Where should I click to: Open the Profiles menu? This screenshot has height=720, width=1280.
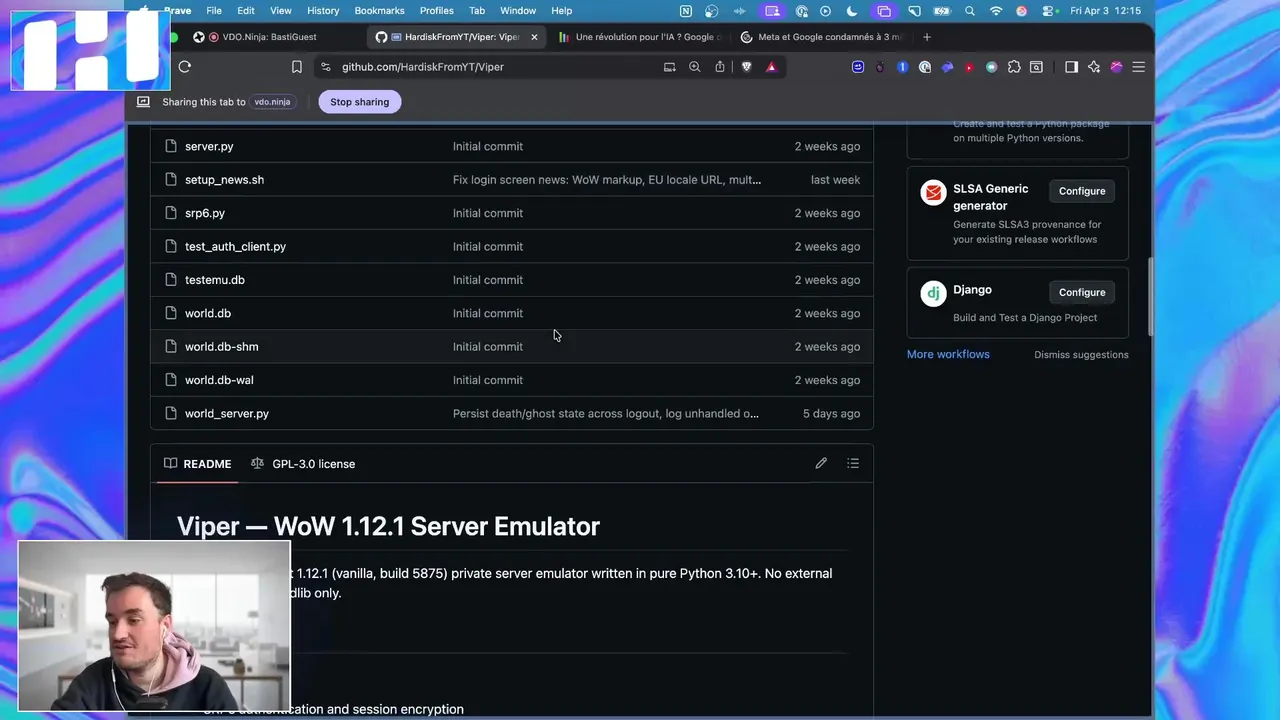pyautogui.click(x=437, y=11)
